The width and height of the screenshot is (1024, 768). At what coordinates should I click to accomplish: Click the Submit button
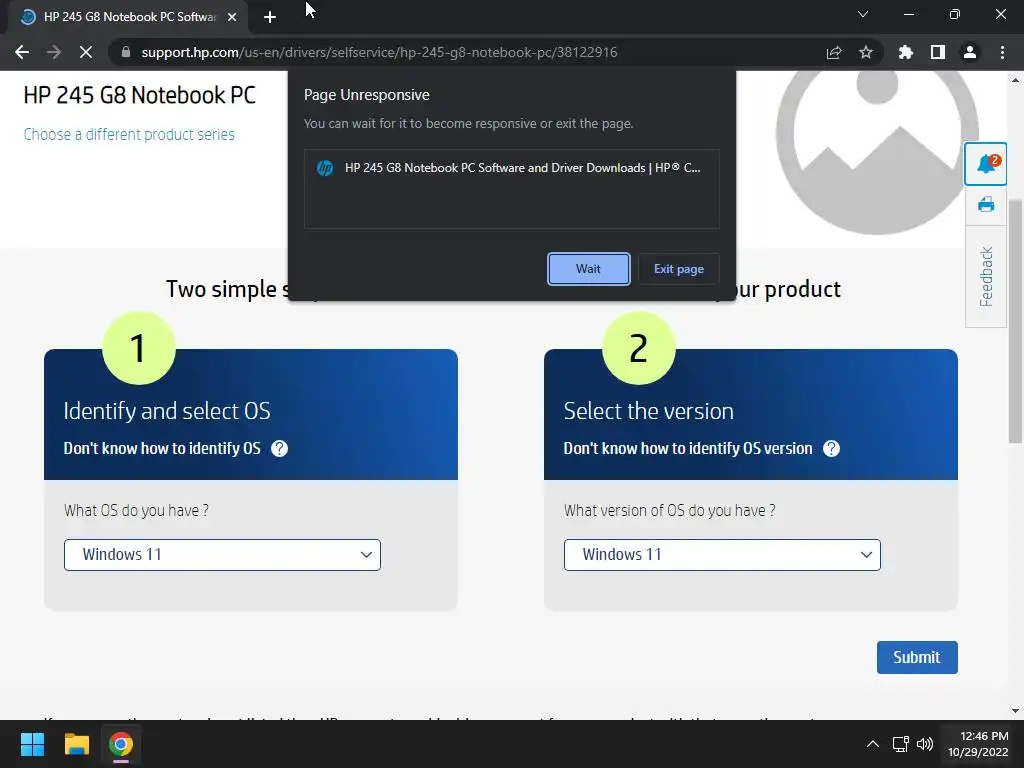tap(917, 657)
